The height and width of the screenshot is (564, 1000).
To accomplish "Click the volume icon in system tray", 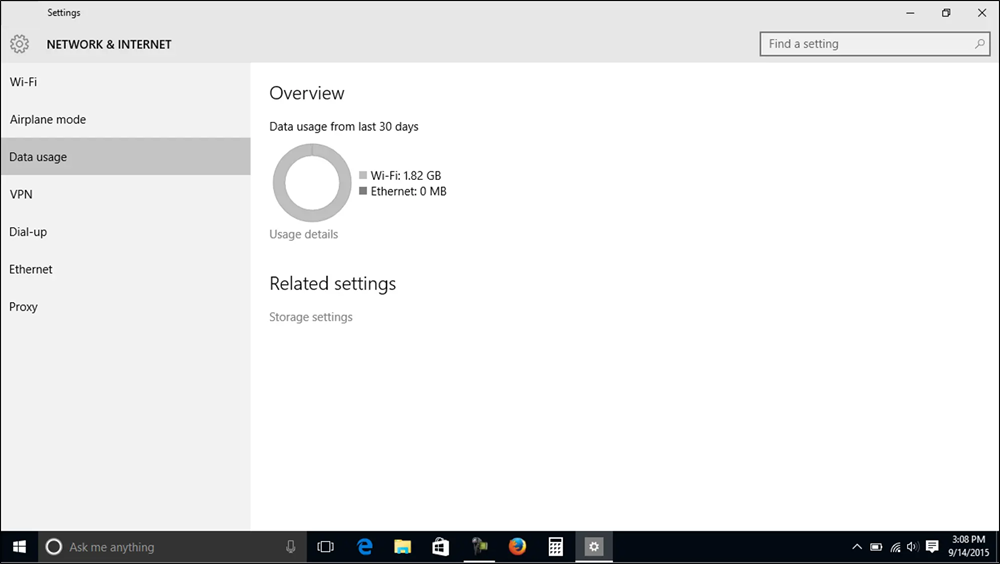I will [x=912, y=547].
